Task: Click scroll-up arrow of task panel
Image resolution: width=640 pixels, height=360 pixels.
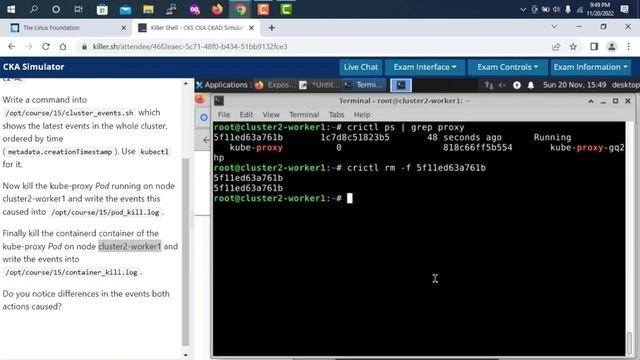Action: 186,83
